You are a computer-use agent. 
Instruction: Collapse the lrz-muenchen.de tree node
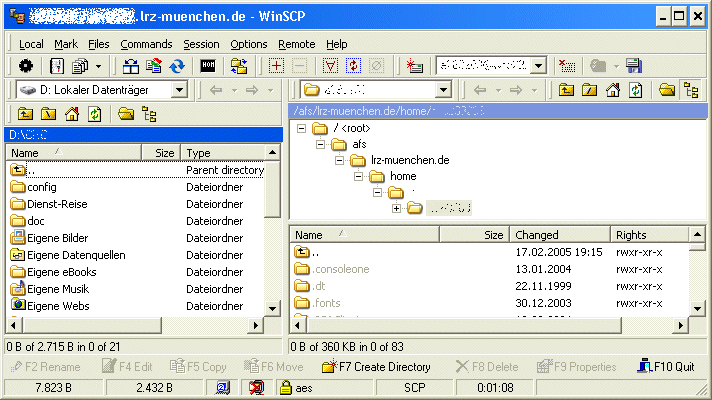point(340,161)
